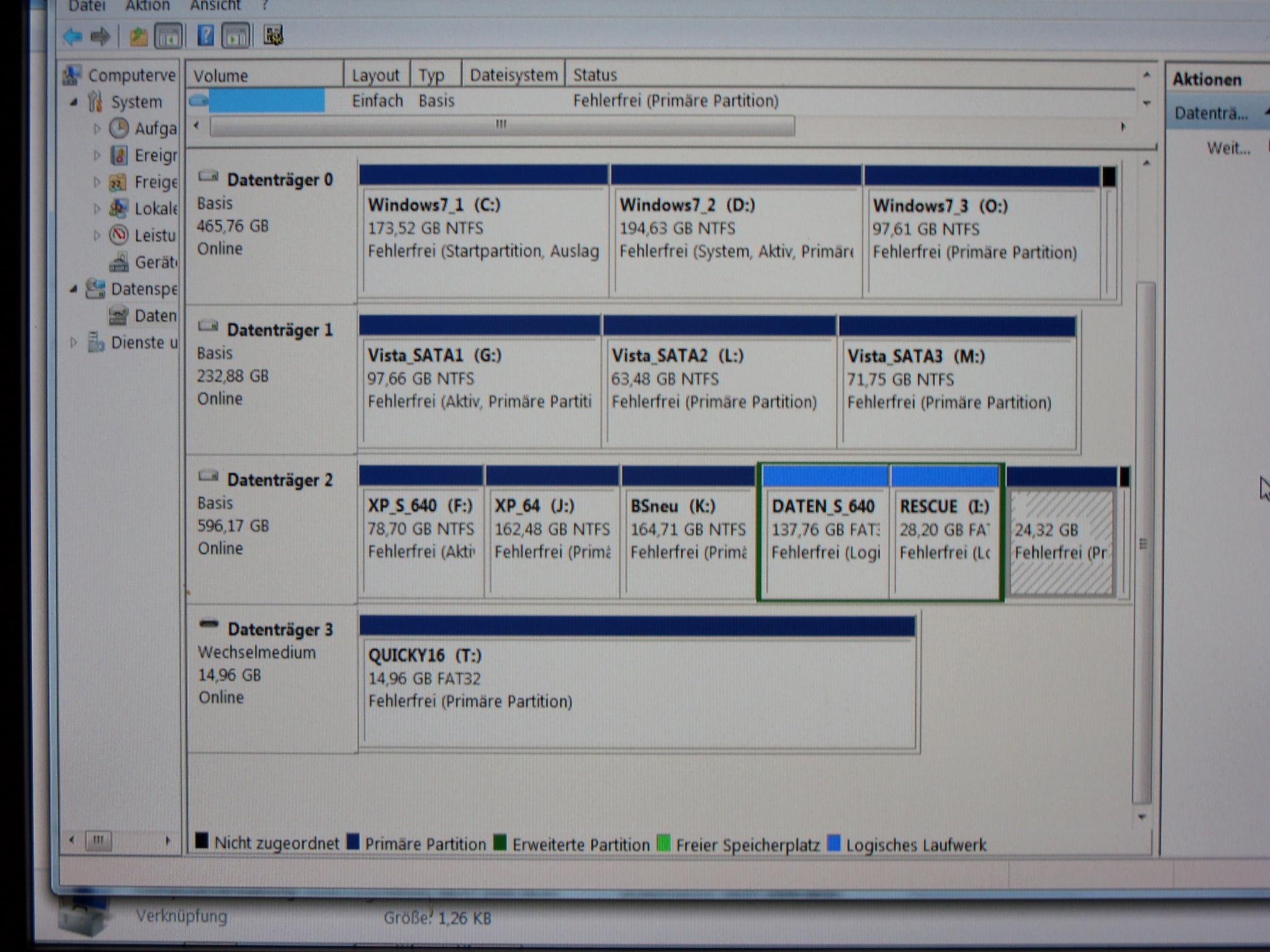Collapse the System tree node
The width and height of the screenshot is (1270, 952).
[74, 101]
